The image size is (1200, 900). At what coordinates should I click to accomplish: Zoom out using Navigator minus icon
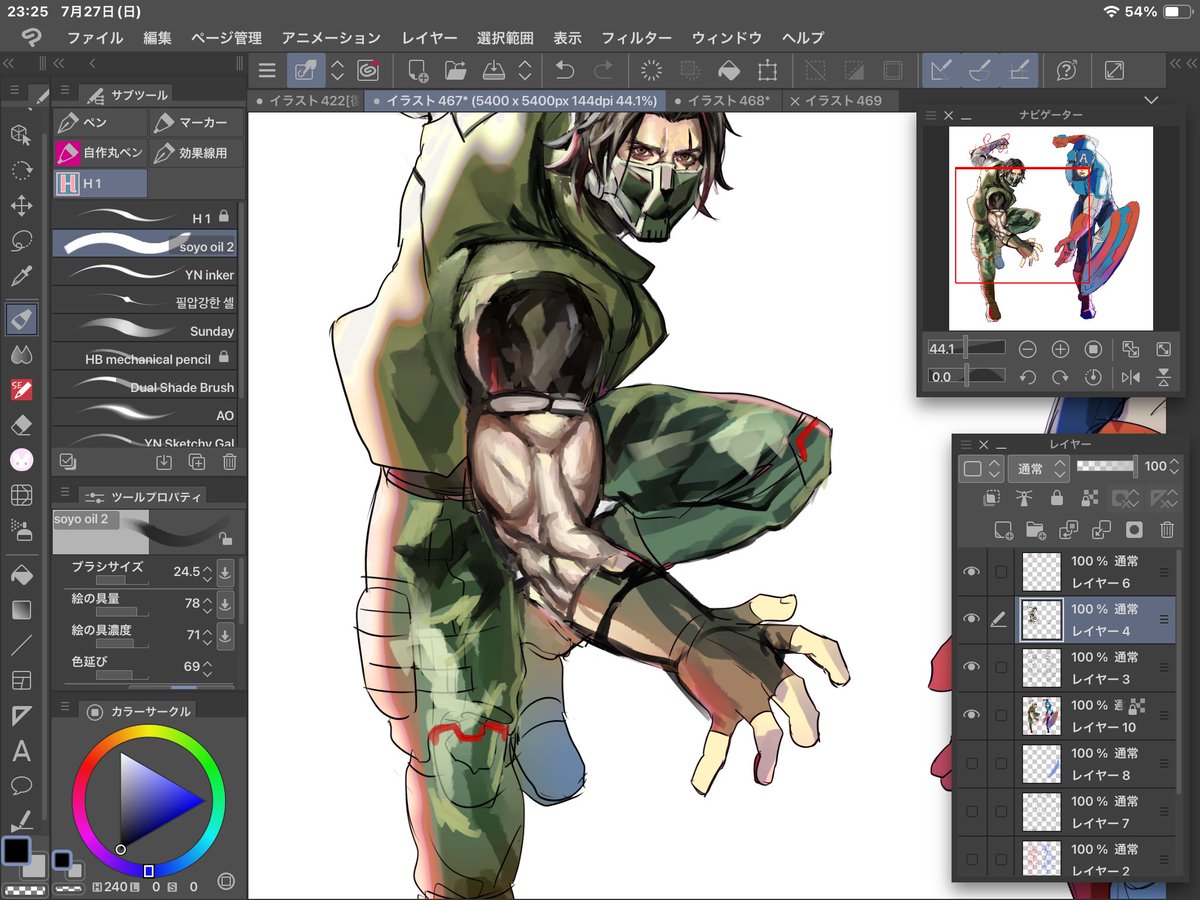pyautogui.click(x=1027, y=349)
